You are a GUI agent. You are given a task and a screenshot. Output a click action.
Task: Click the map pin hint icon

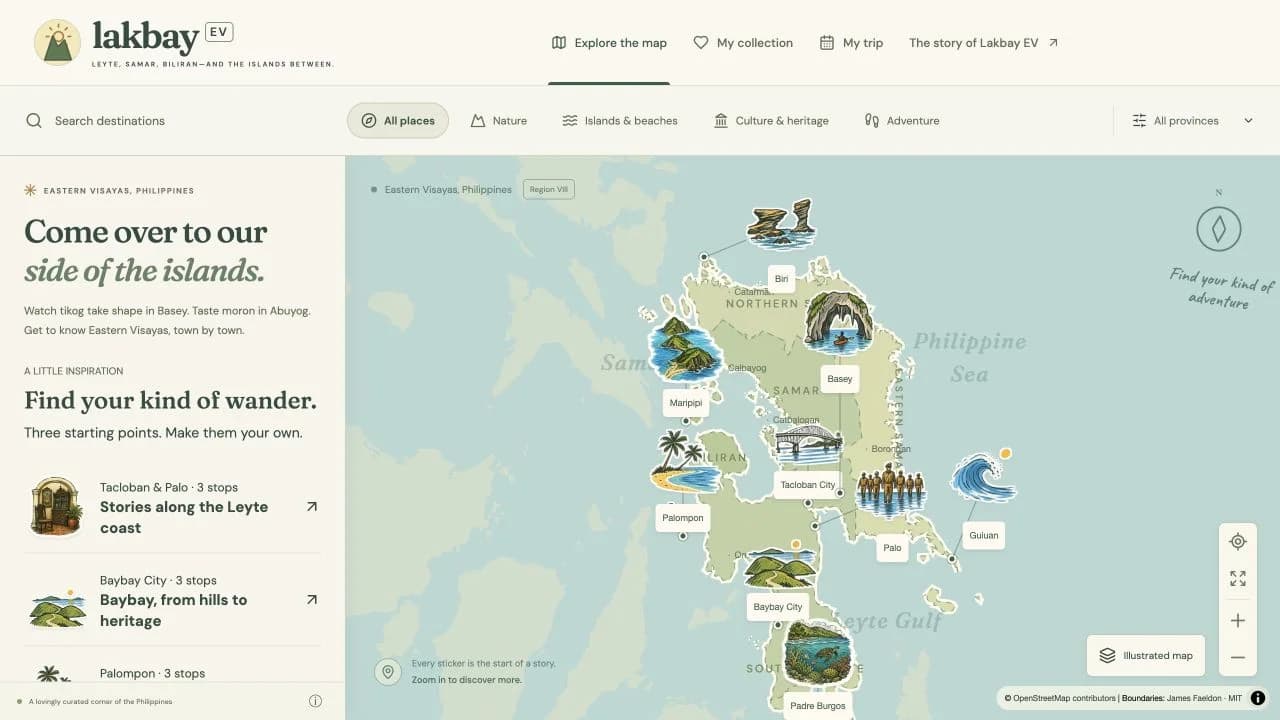click(x=388, y=672)
